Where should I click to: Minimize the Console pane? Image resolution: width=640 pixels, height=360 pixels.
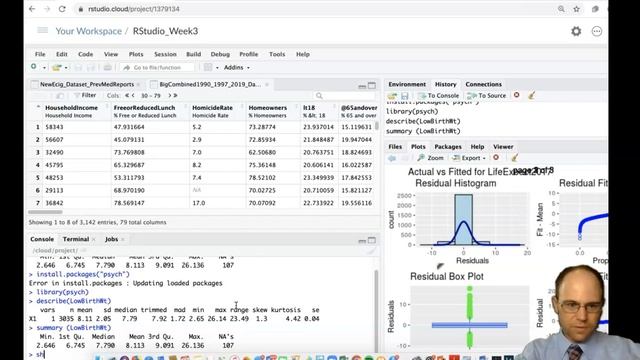click(x=362, y=241)
